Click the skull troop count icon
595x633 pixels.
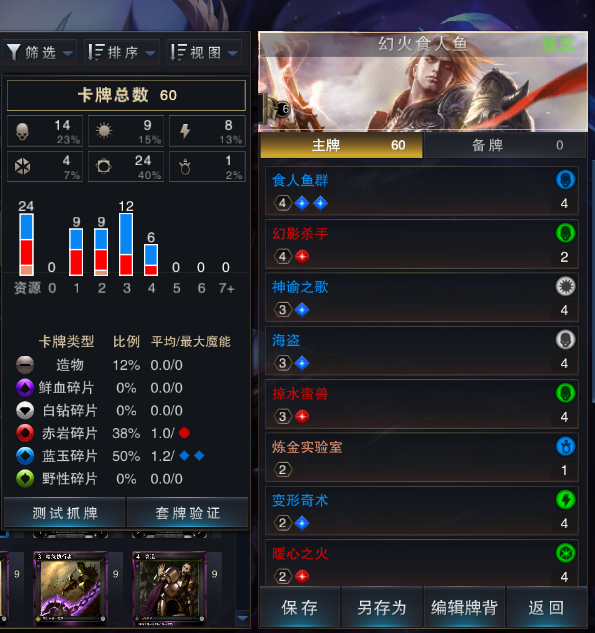tap(22, 131)
